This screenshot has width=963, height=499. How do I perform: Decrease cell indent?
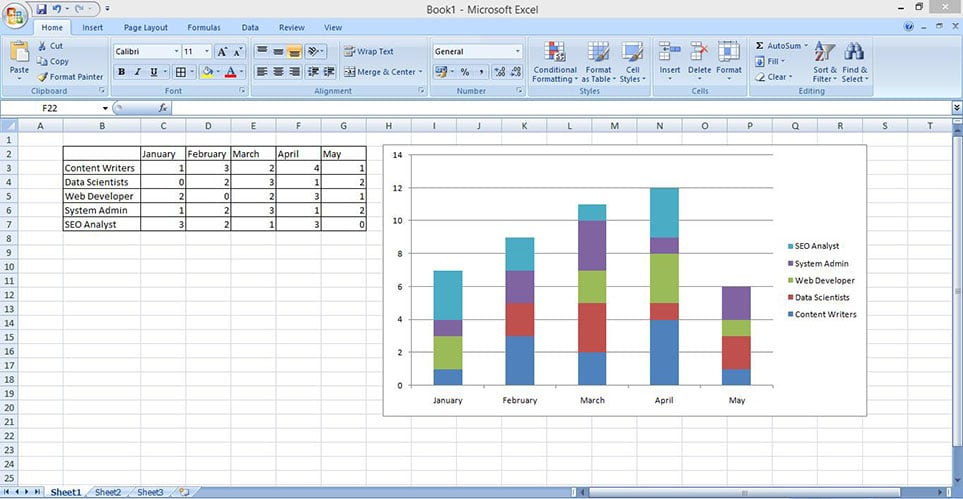tap(313, 72)
